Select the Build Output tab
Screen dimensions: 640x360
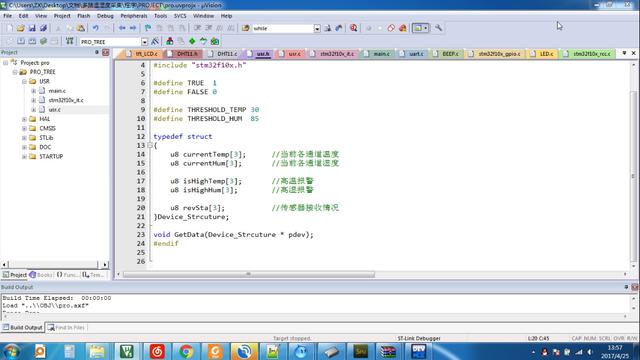(23, 327)
